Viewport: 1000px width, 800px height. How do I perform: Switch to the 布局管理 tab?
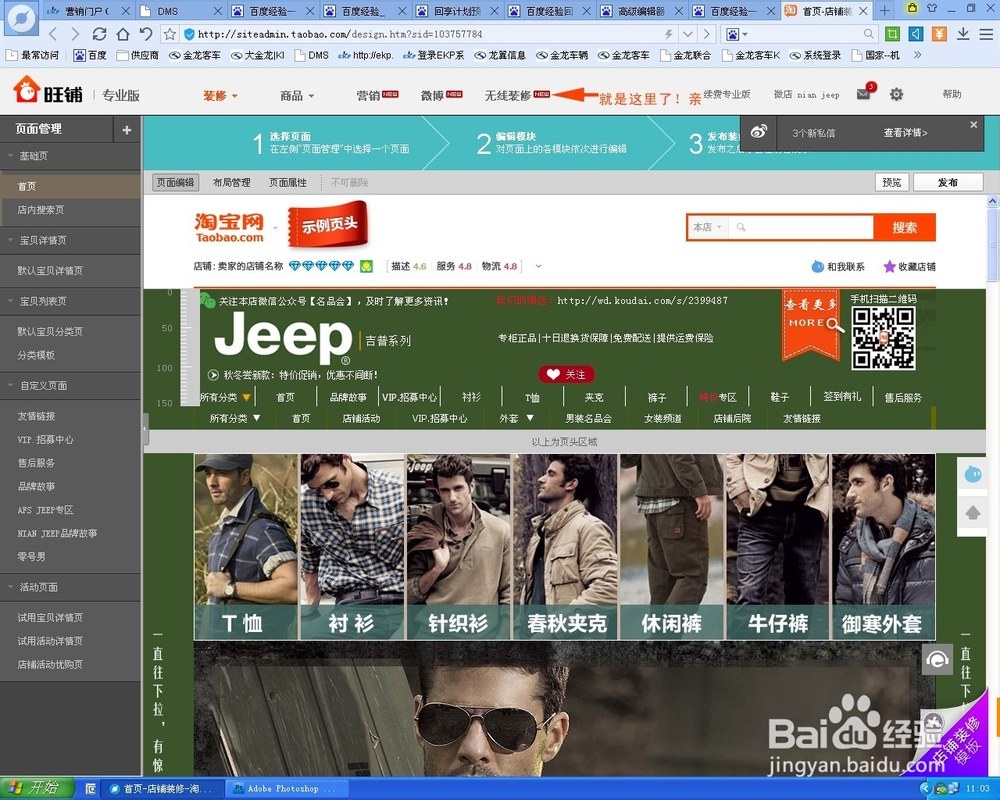pos(232,182)
